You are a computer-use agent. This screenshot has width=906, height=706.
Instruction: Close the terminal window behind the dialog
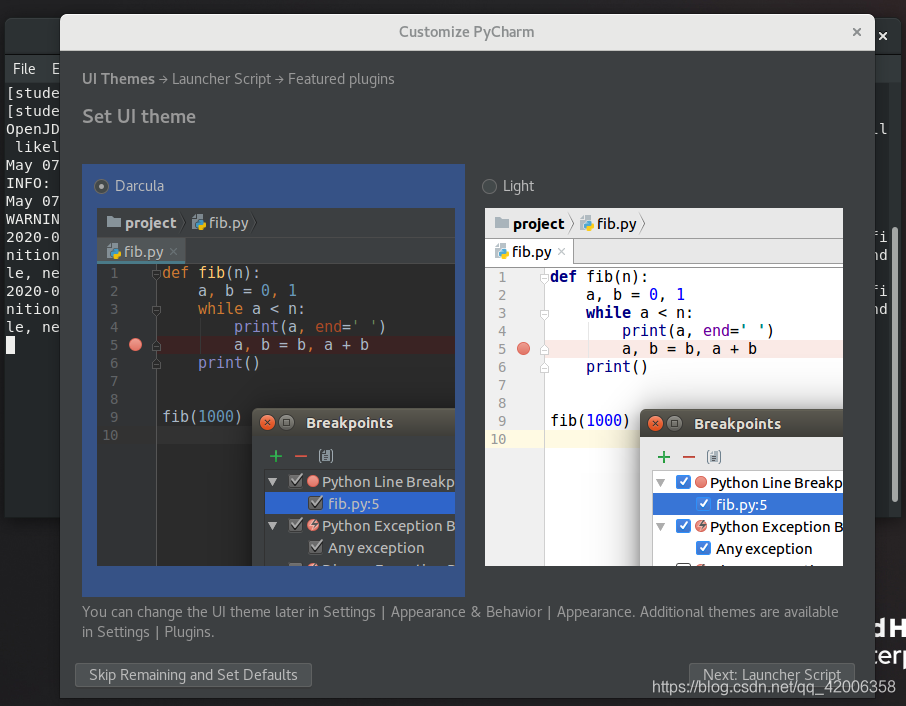(883, 36)
